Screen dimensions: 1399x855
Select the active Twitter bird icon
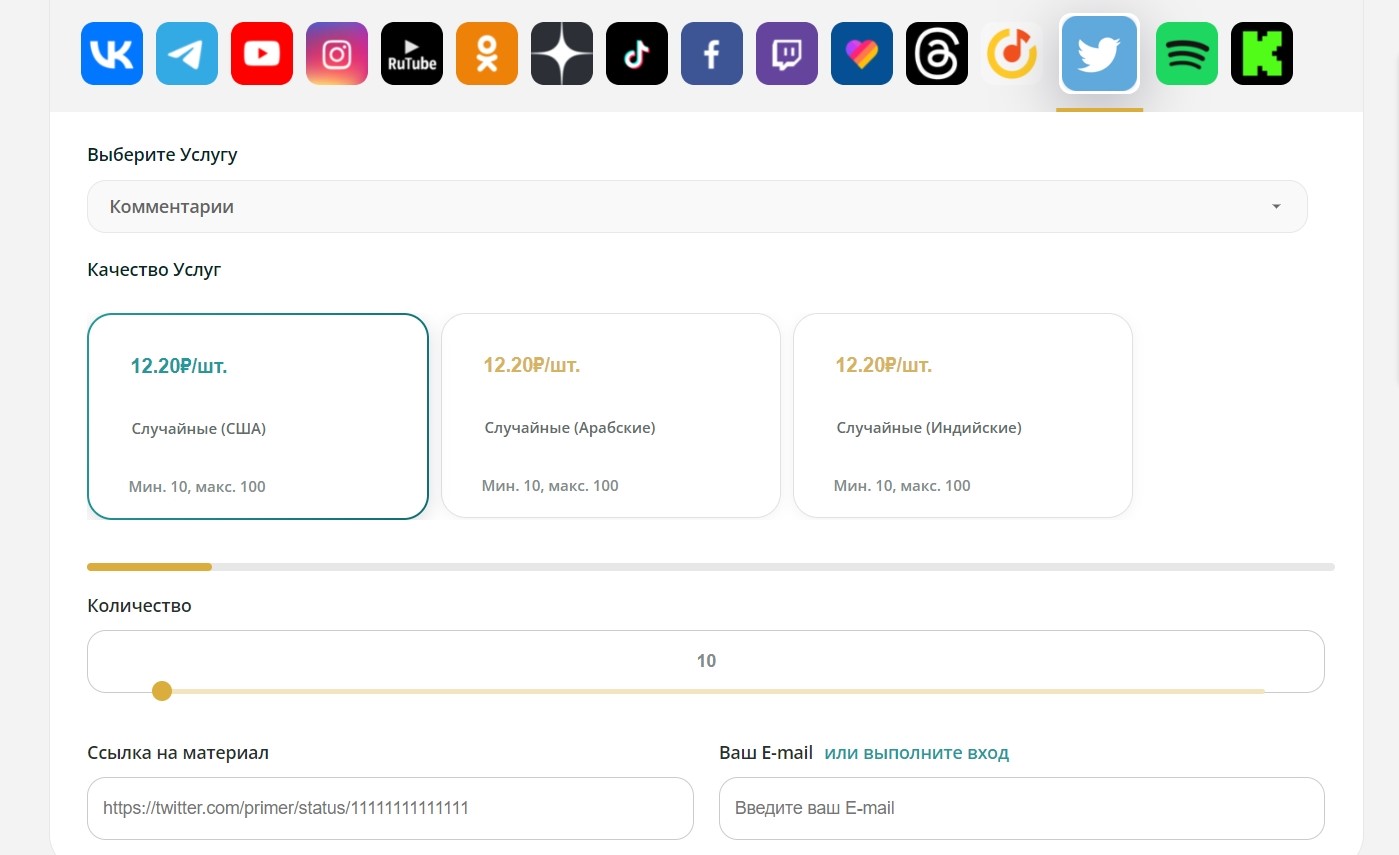point(1099,54)
